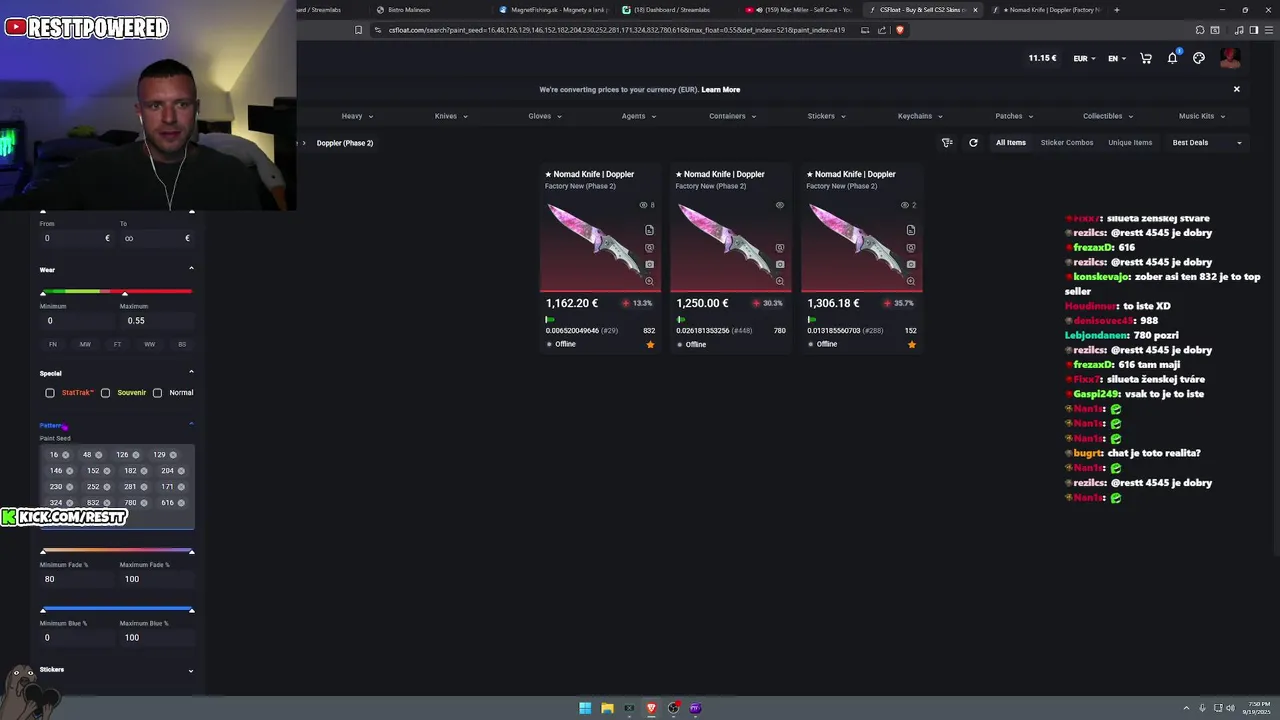View item details document for 1,306.18 € knife
Viewport: 1280px width, 720px height.
click(x=910, y=230)
